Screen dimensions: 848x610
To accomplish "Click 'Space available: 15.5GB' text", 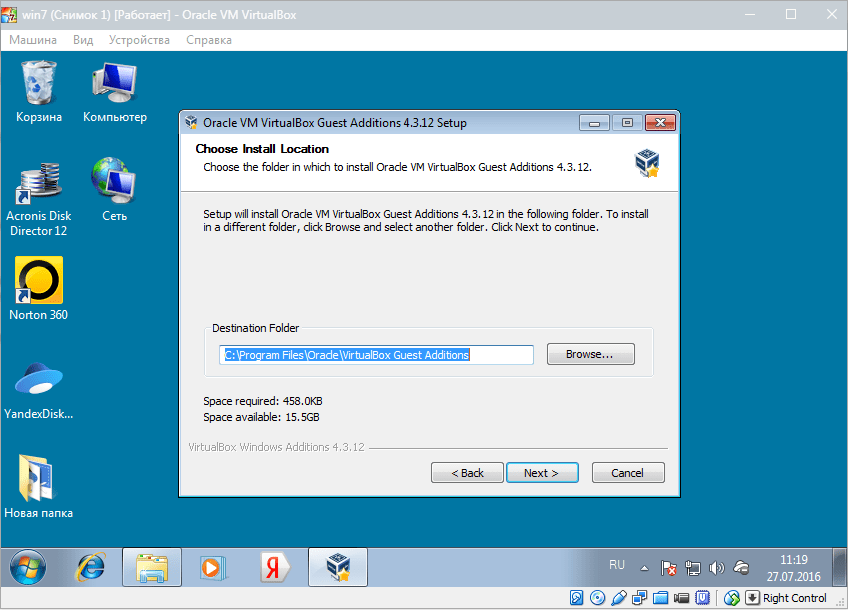I will (261, 417).
